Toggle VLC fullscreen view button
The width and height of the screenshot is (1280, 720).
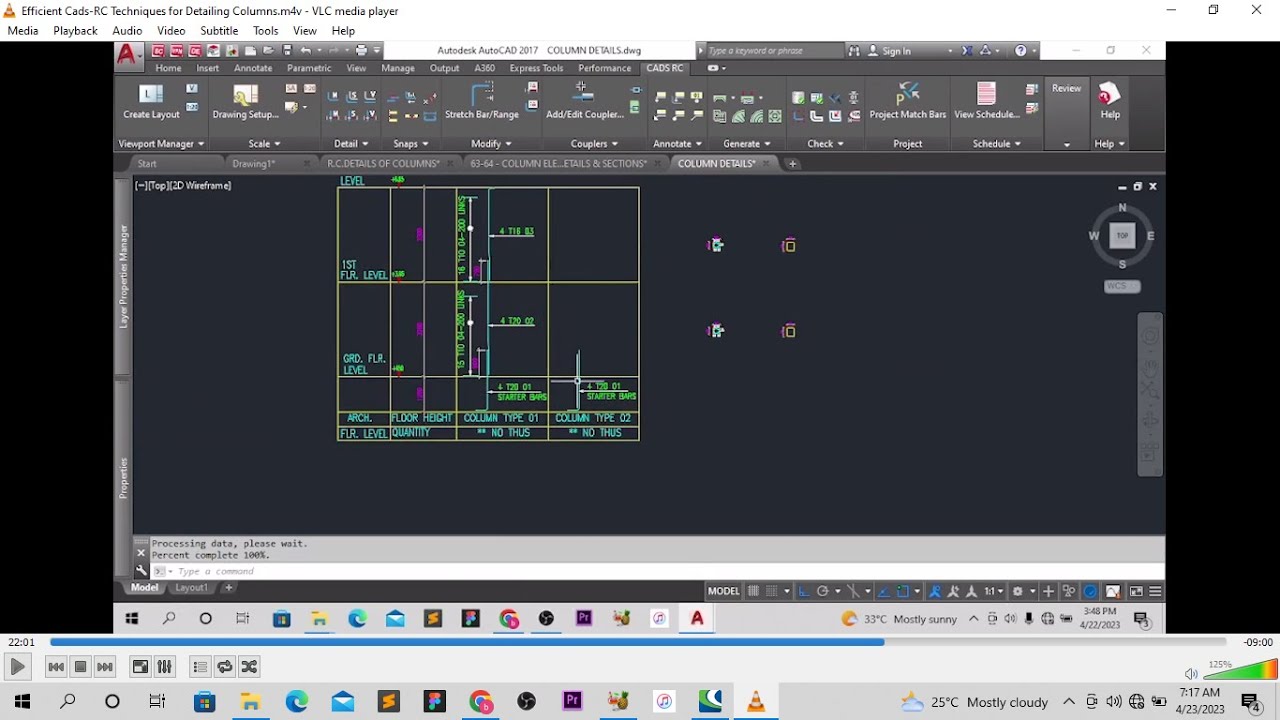140,667
